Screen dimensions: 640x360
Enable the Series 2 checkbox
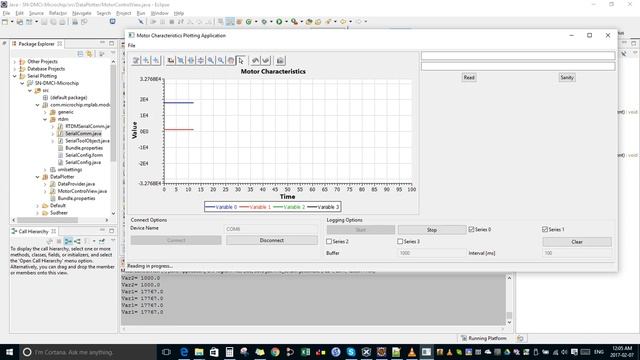(329, 241)
